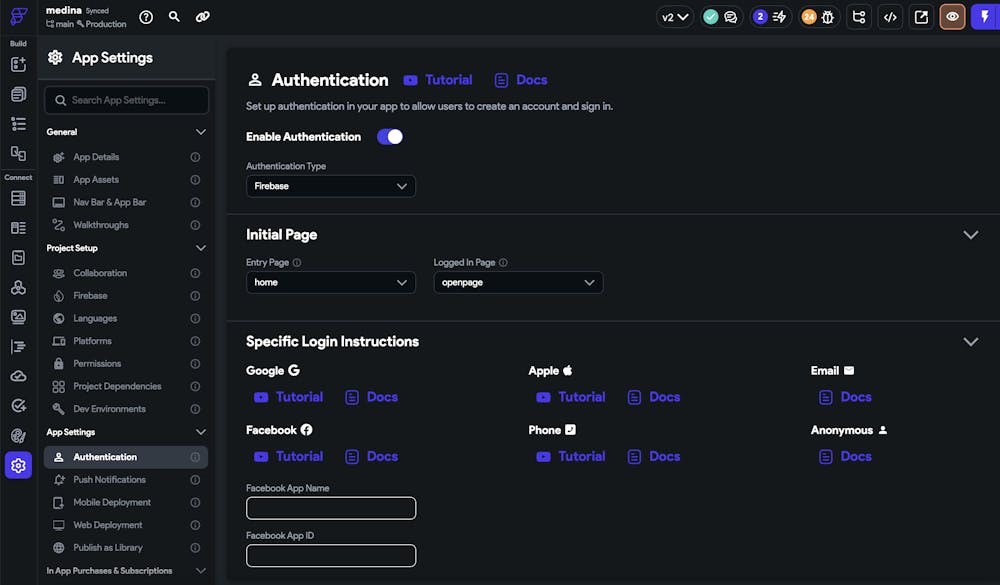Select Firebase in Project Setup
Viewport: 1000px width, 585px height.
pyautogui.click(x=90, y=296)
